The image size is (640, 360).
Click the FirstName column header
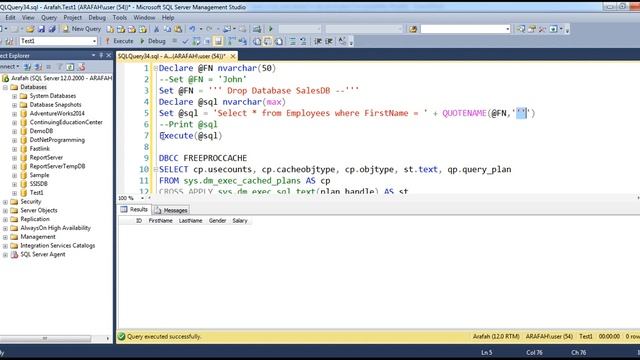160,220
